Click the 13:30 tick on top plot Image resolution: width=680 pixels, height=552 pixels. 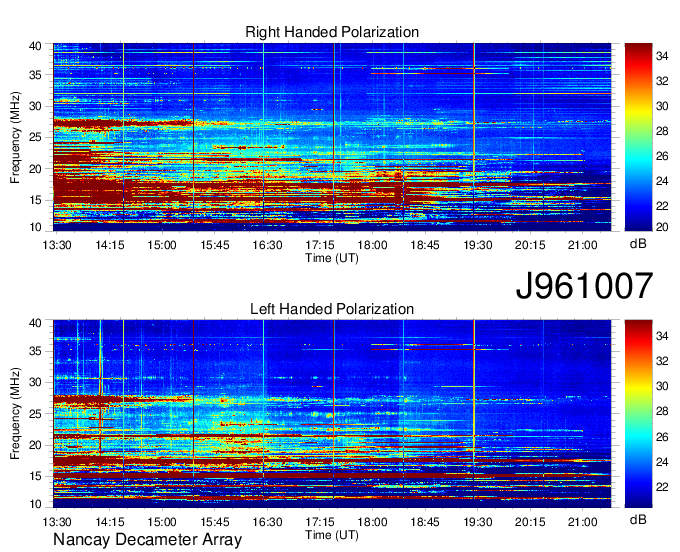57,245
